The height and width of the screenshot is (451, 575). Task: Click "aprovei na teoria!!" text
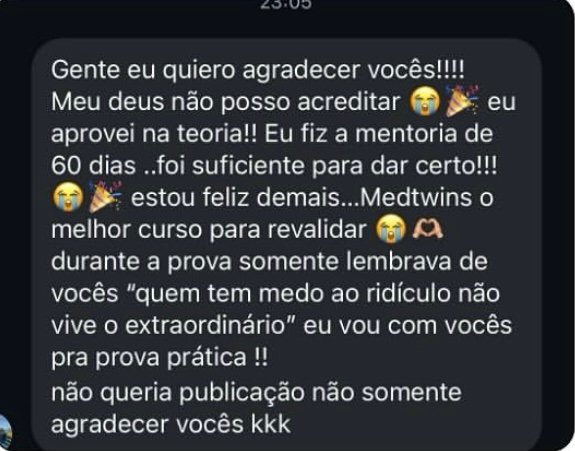154,135
